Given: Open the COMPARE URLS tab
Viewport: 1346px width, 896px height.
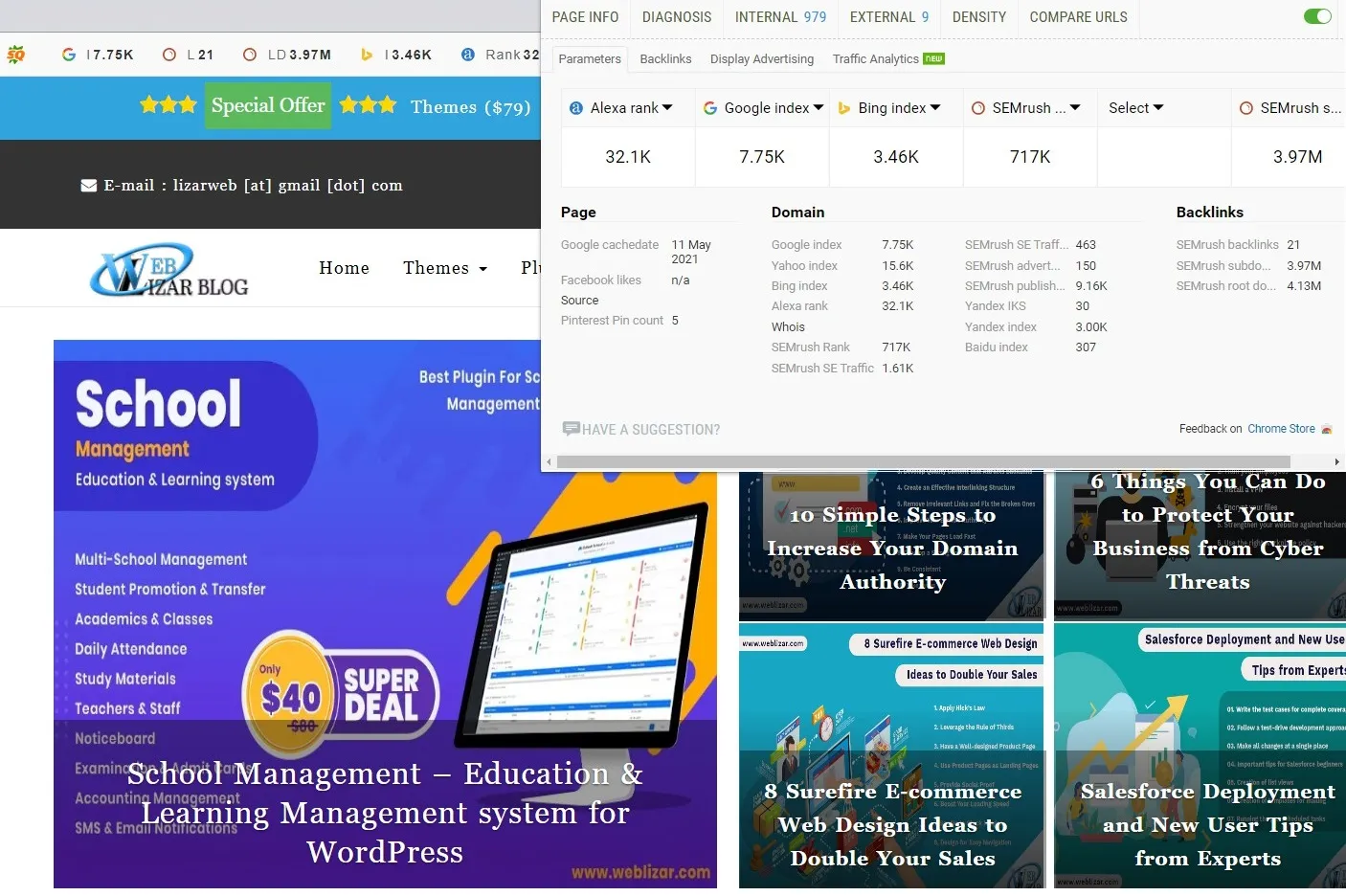Looking at the screenshot, I should pyautogui.click(x=1078, y=17).
